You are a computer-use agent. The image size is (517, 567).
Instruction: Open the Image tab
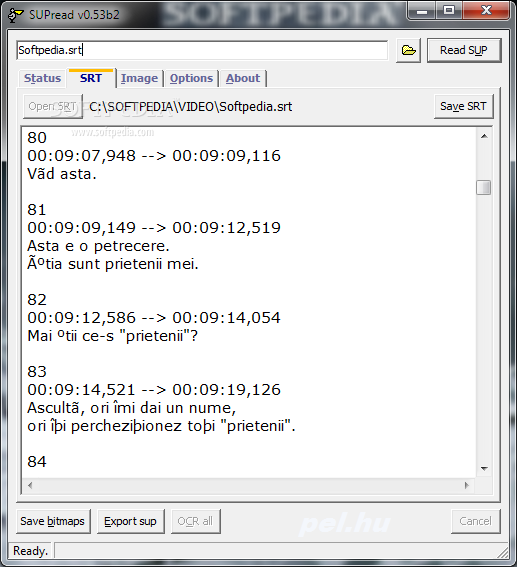click(x=139, y=78)
